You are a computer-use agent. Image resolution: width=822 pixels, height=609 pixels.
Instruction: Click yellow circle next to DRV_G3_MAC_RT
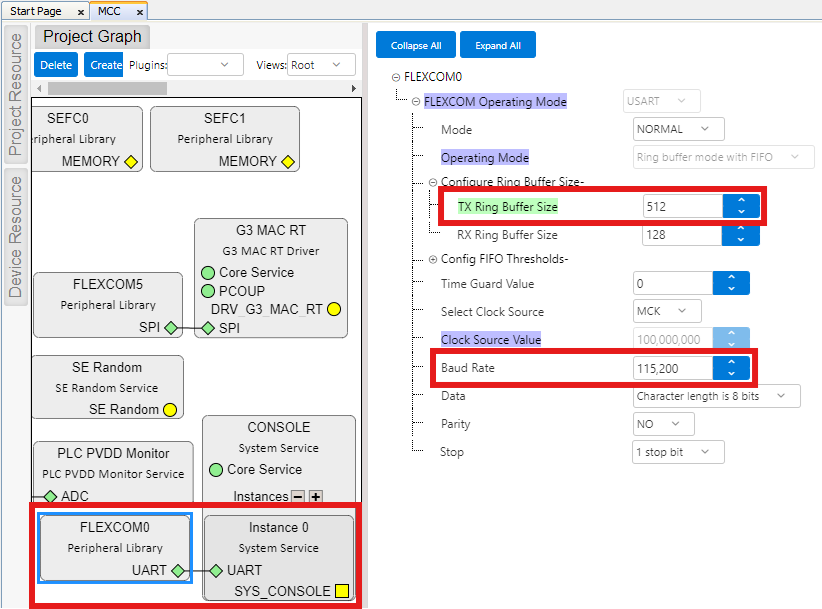tap(334, 309)
